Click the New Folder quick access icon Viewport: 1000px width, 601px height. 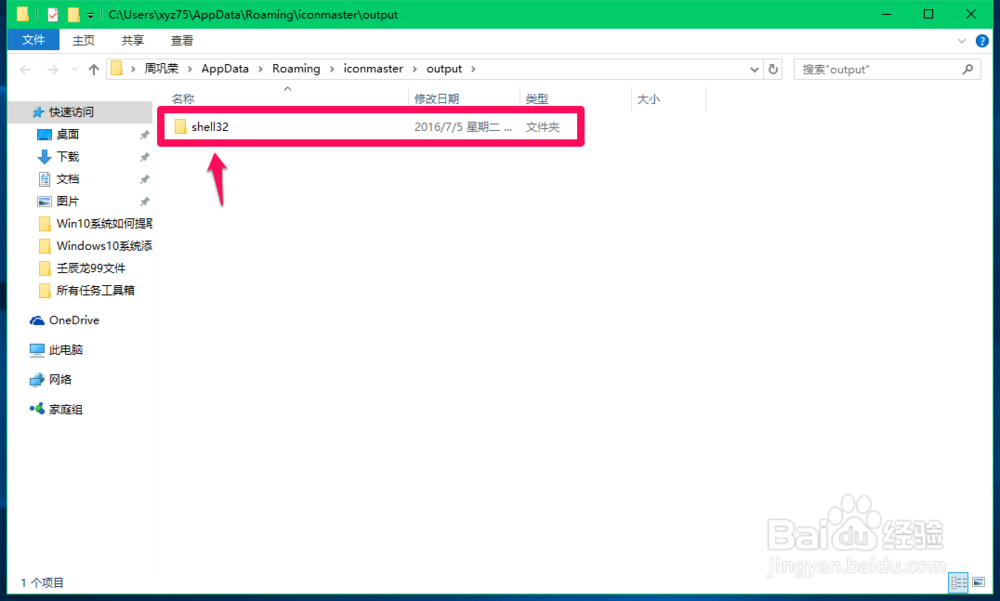[72, 14]
